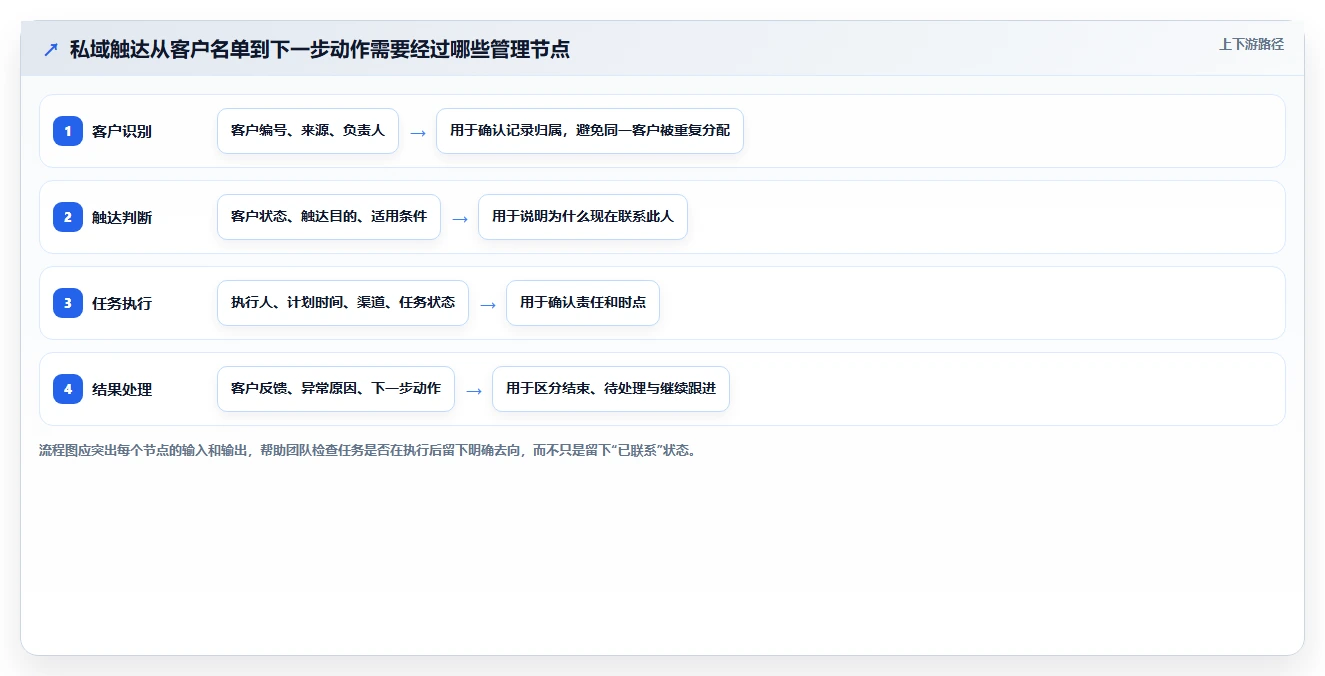Click the arrow icon beside the title
1325x676 pixels.
(x=51, y=49)
